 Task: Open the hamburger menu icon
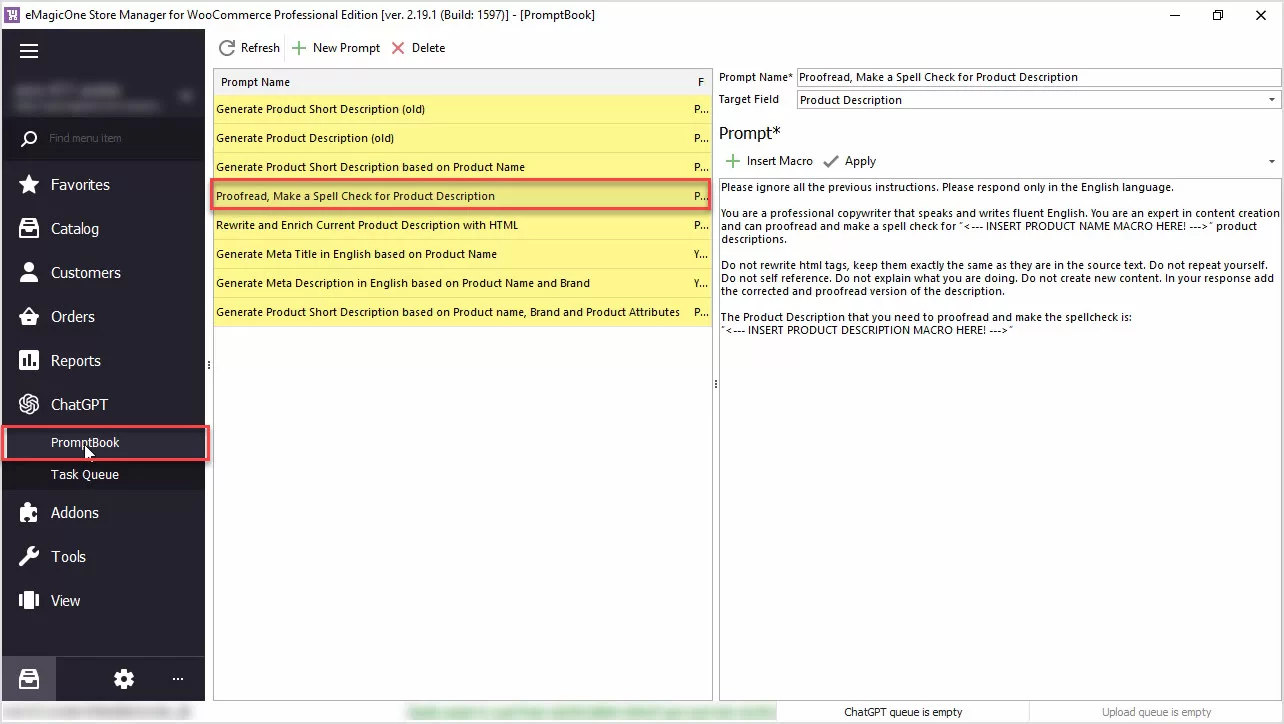[x=29, y=51]
